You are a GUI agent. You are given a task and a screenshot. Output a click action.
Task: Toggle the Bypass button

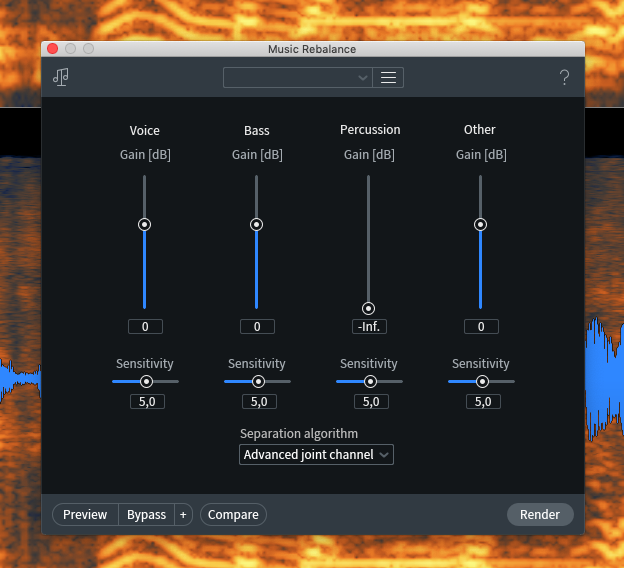pyautogui.click(x=146, y=514)
